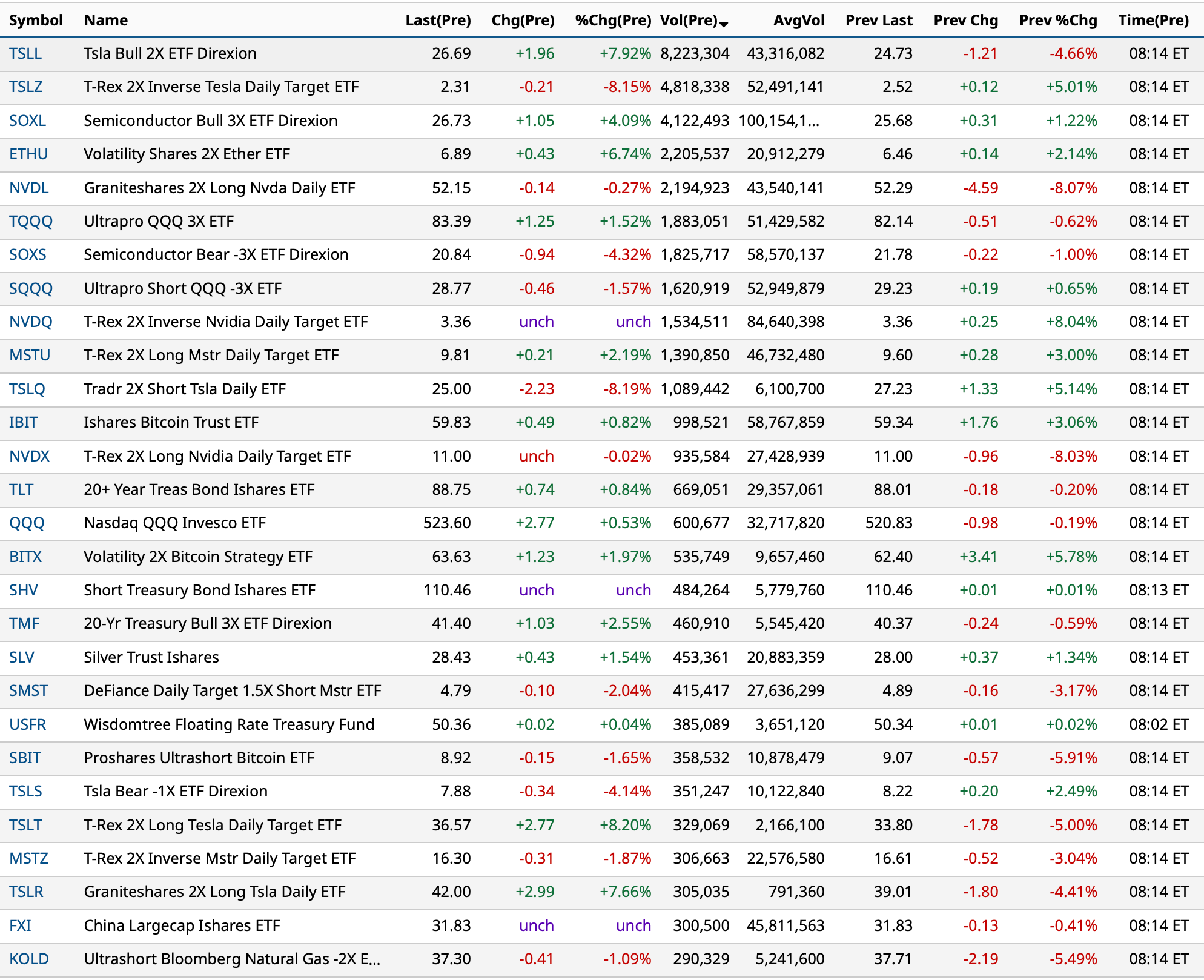Screen dimensions: 1204x980
Task: Open the USFR ticker link
Action: 27,725
